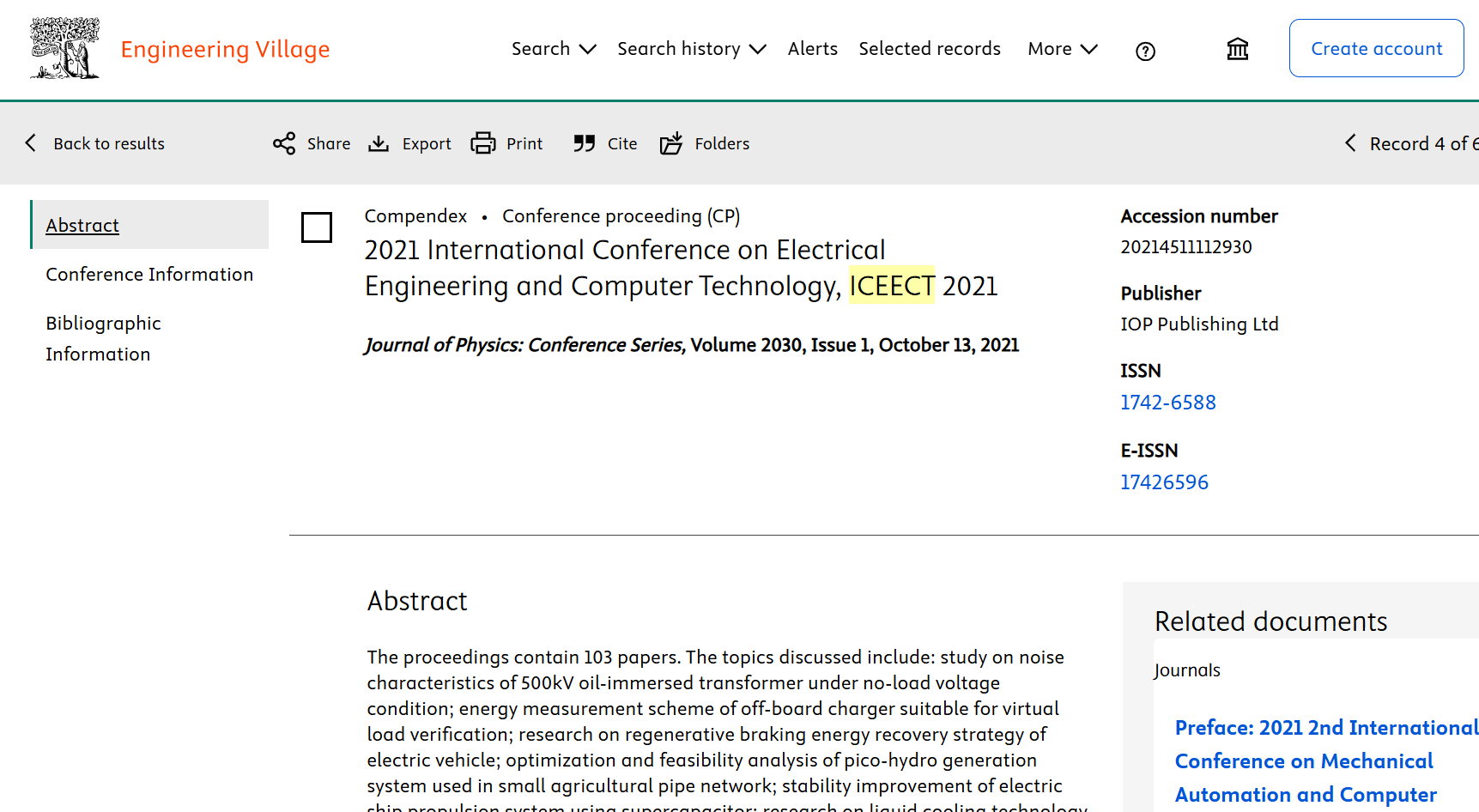Click the Print printer icon
The image size is (1479, 812).
483,143
